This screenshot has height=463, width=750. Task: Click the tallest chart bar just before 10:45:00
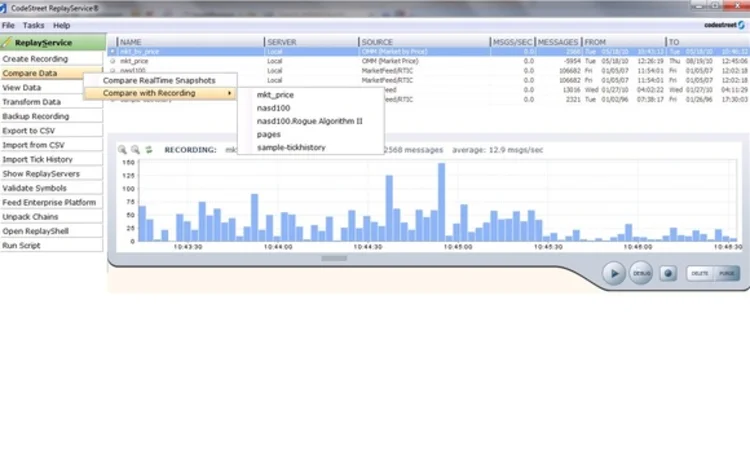[x=441, y=202]
